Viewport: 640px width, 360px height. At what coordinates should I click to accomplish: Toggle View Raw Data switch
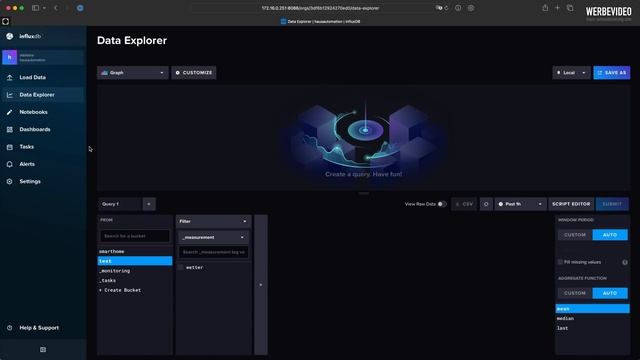coord(442,204)
